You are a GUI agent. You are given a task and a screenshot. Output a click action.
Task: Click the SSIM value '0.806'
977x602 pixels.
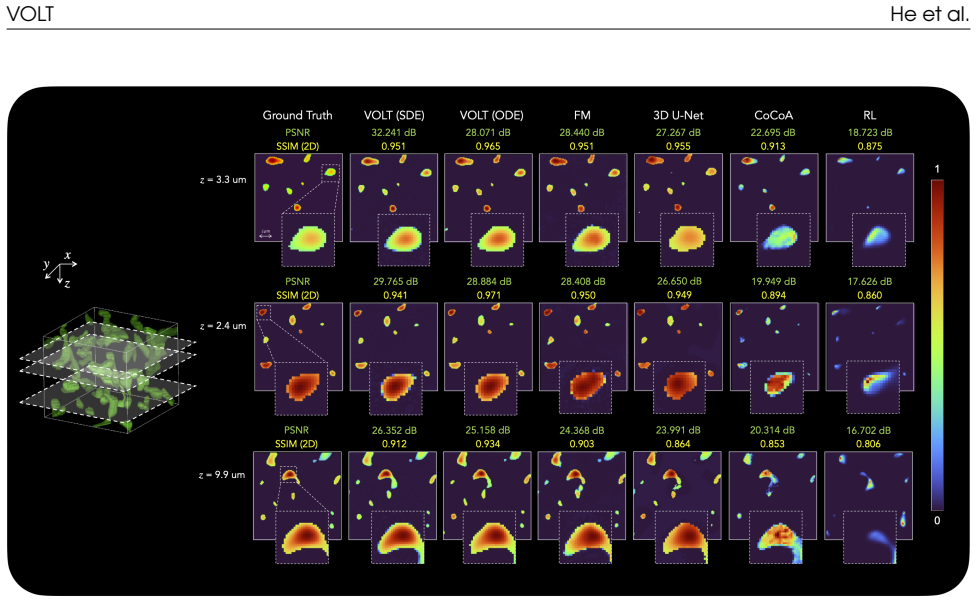(x=869, y=444)
